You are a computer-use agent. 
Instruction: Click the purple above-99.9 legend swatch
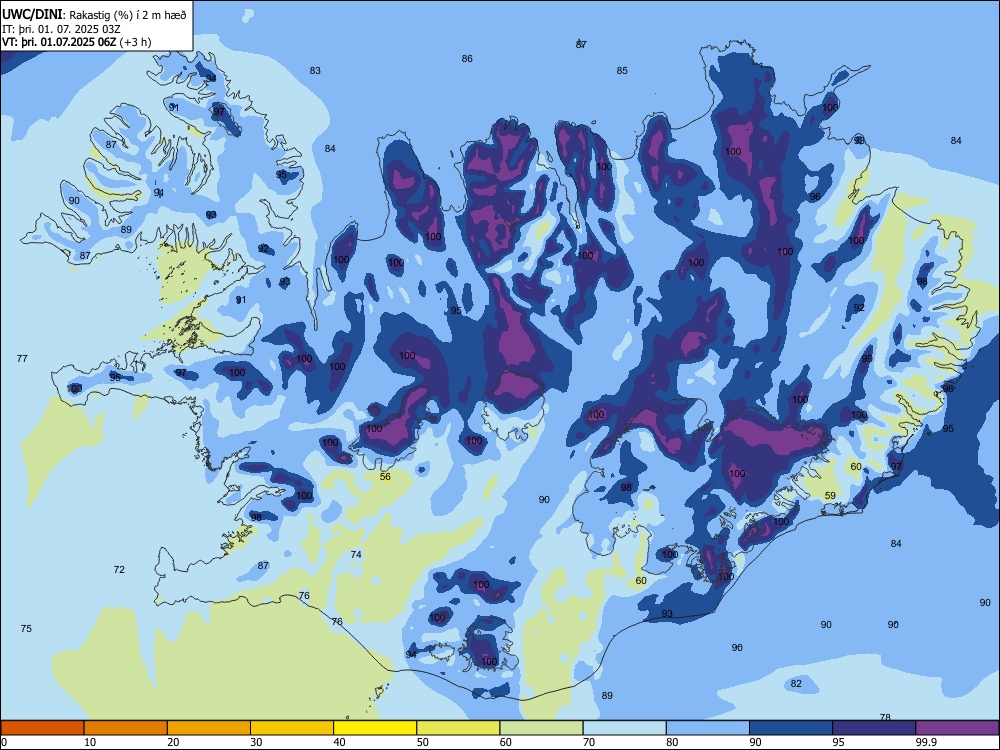point(957,728)
